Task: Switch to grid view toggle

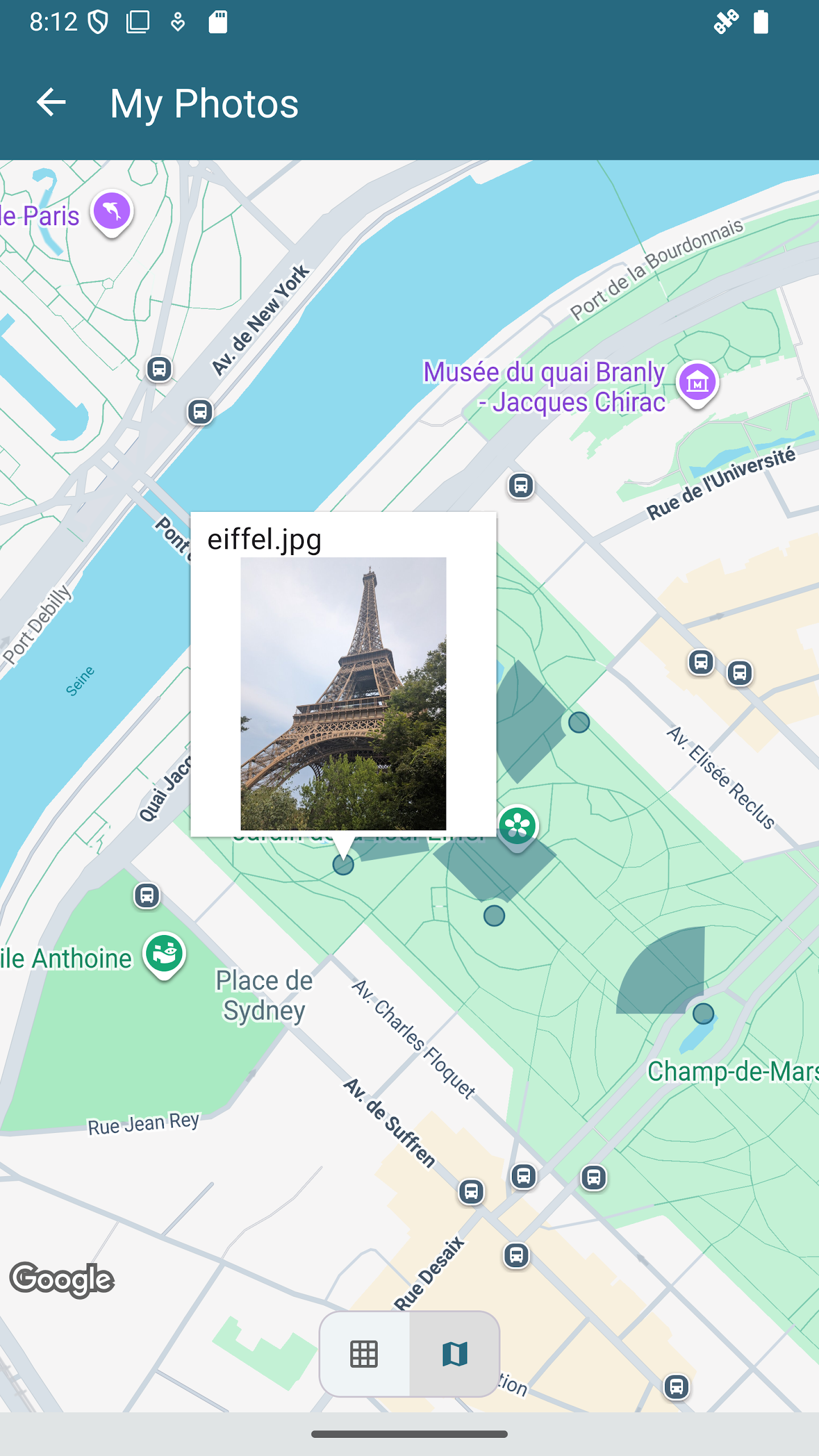Action: [364, 1354]
